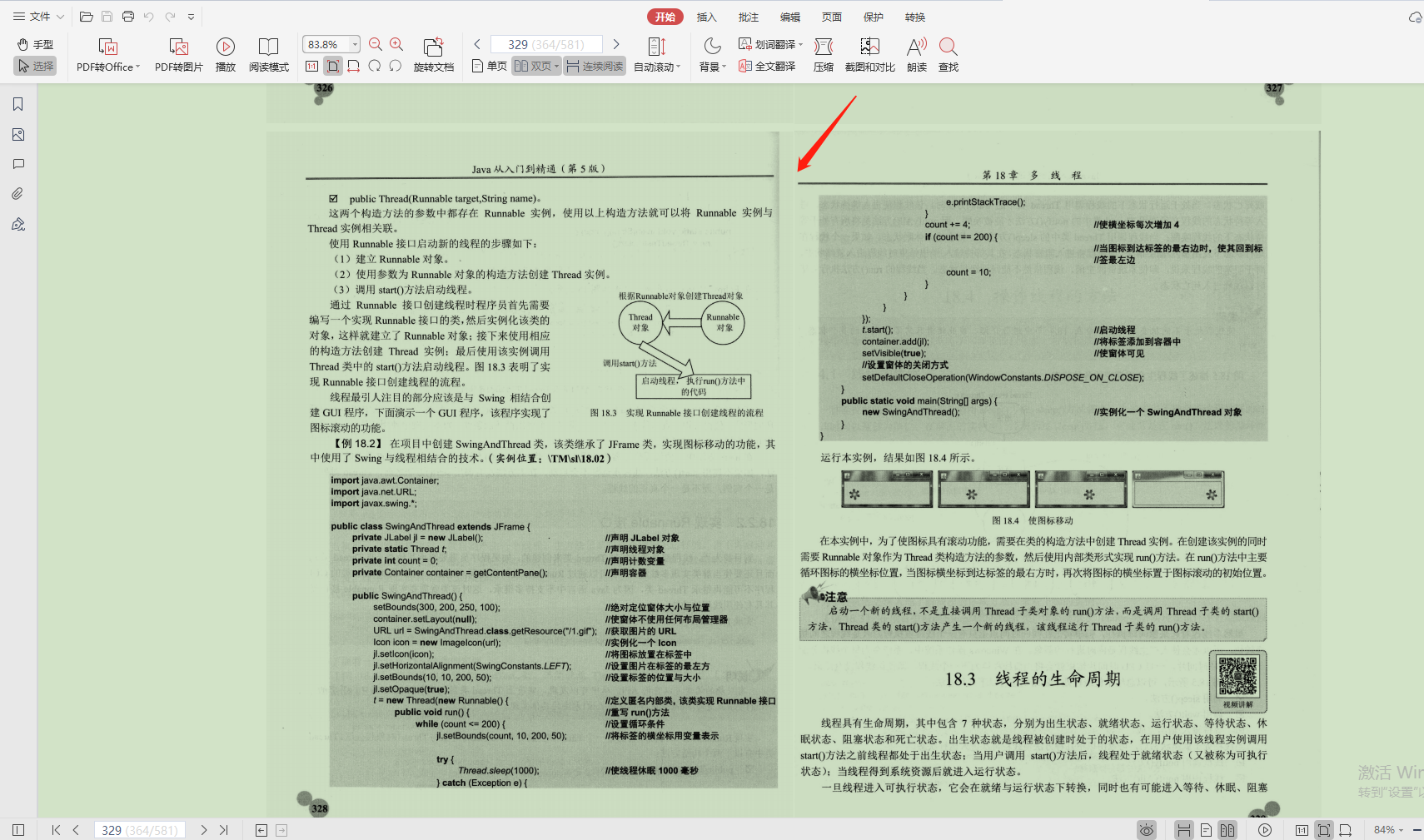The width and height of the screenshot is (1424, 840).
Task: Open the 背景 background dropdown
Action: 713,55
